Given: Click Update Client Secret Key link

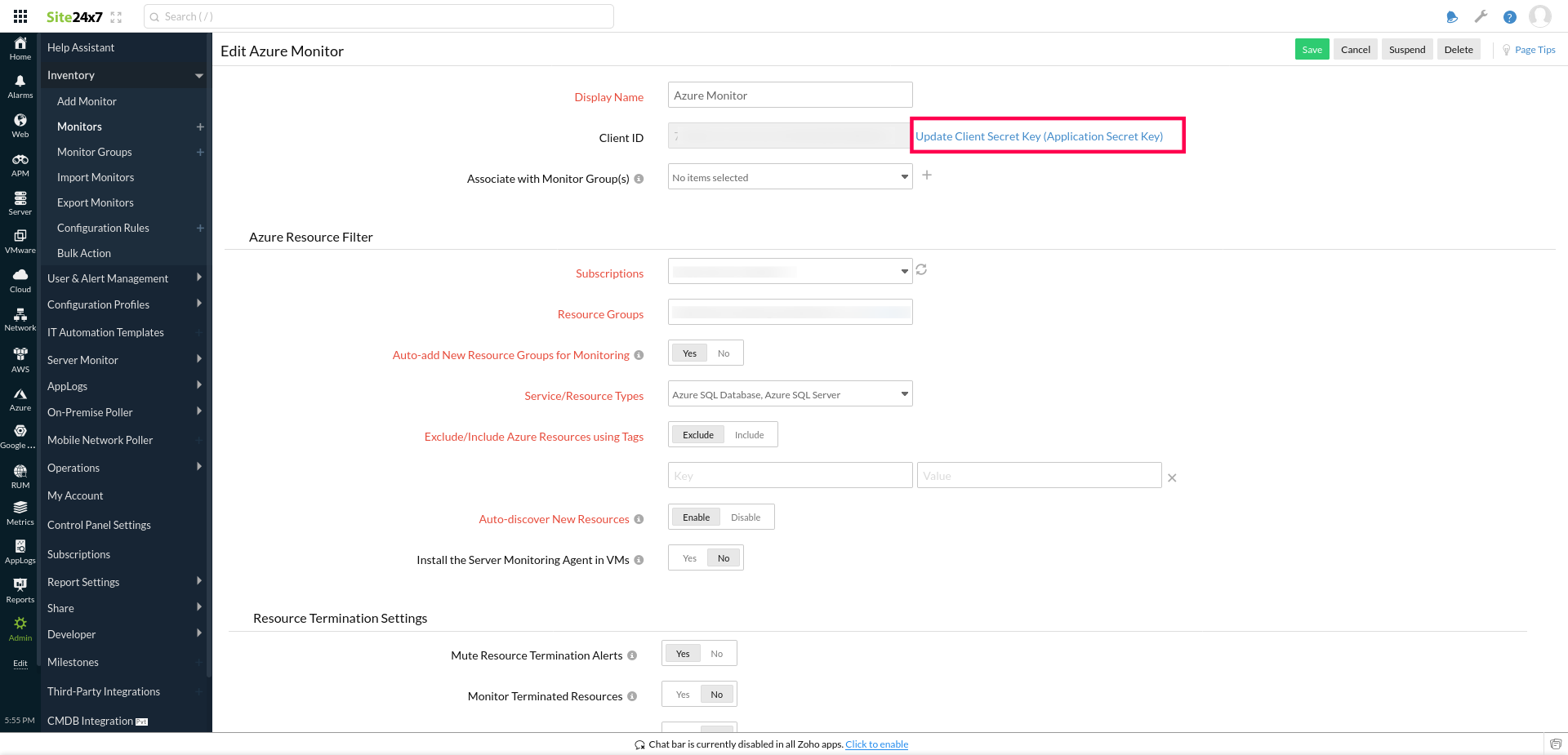Looking at the screenshot, I should pos(1039,136).
